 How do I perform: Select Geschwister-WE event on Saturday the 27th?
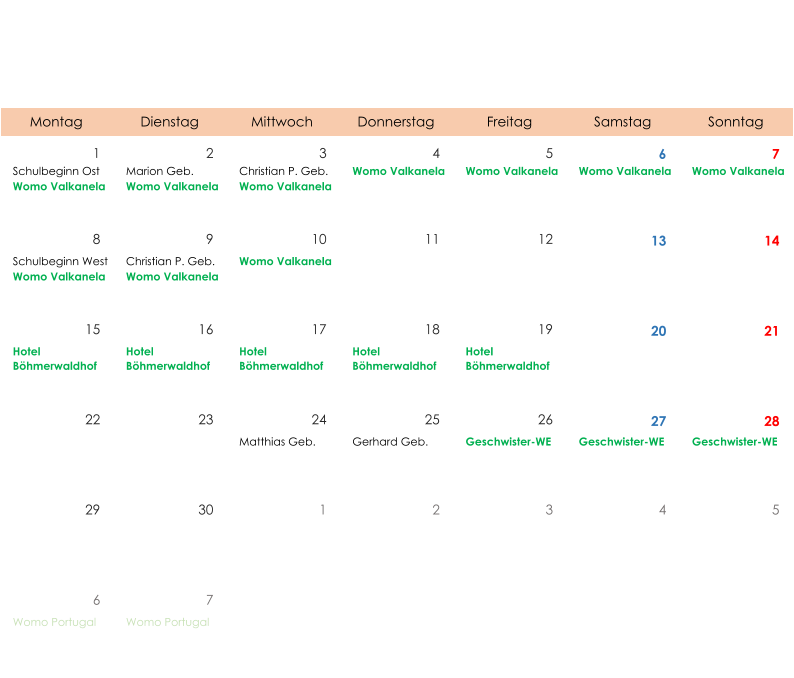click(621, 442)
